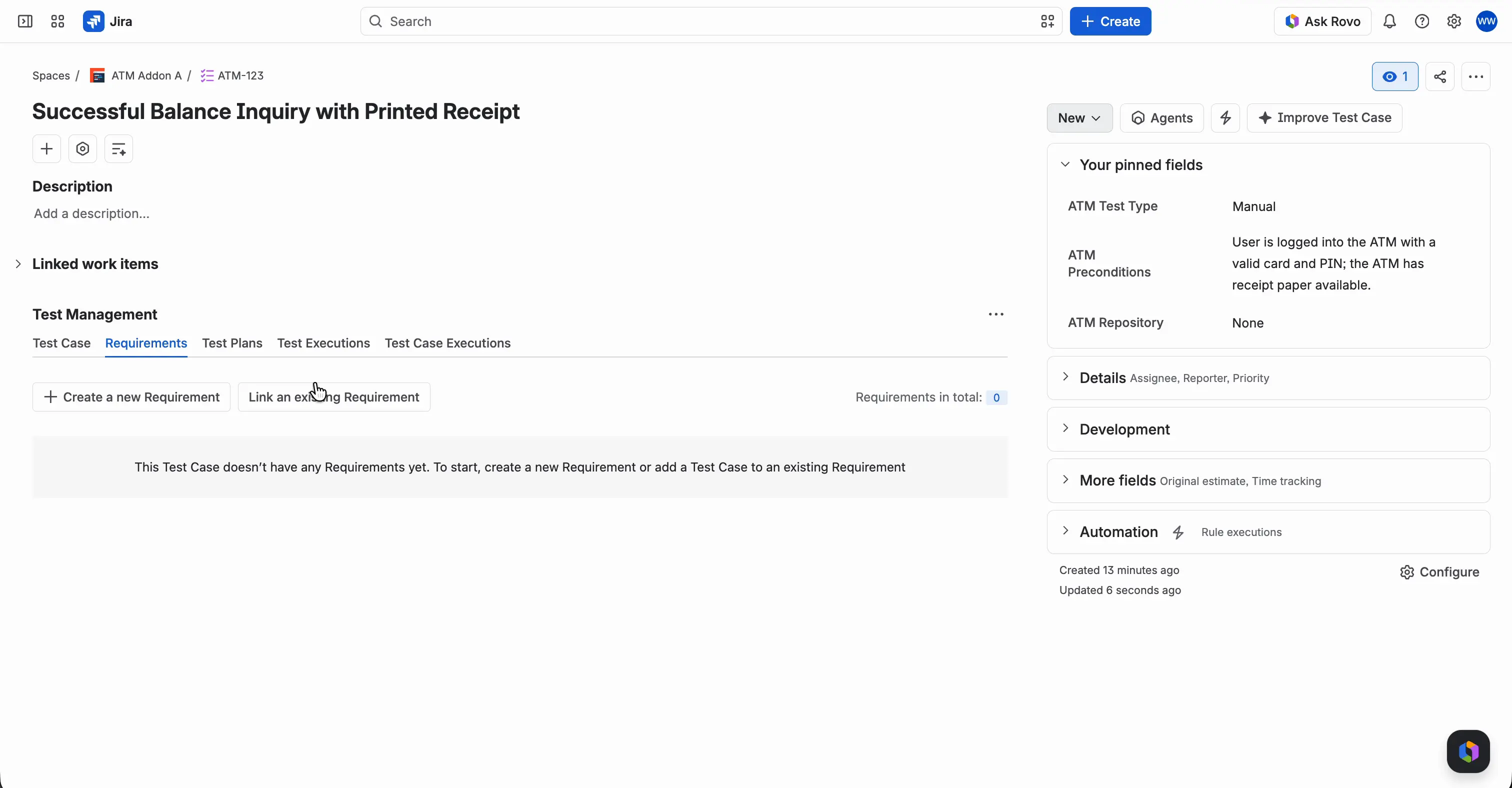Collapse Your pinned fields section
1512x788 pixels.
pos(1065,165)
